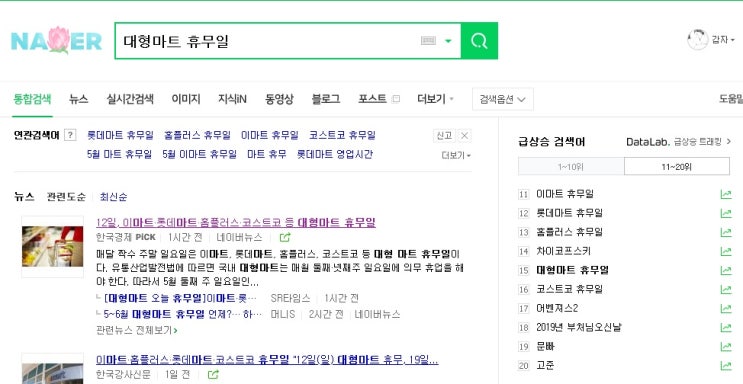Viewport: 743px width, 384px height.
Task: Click the Naver logo
Action: click(x=56, y=40)
